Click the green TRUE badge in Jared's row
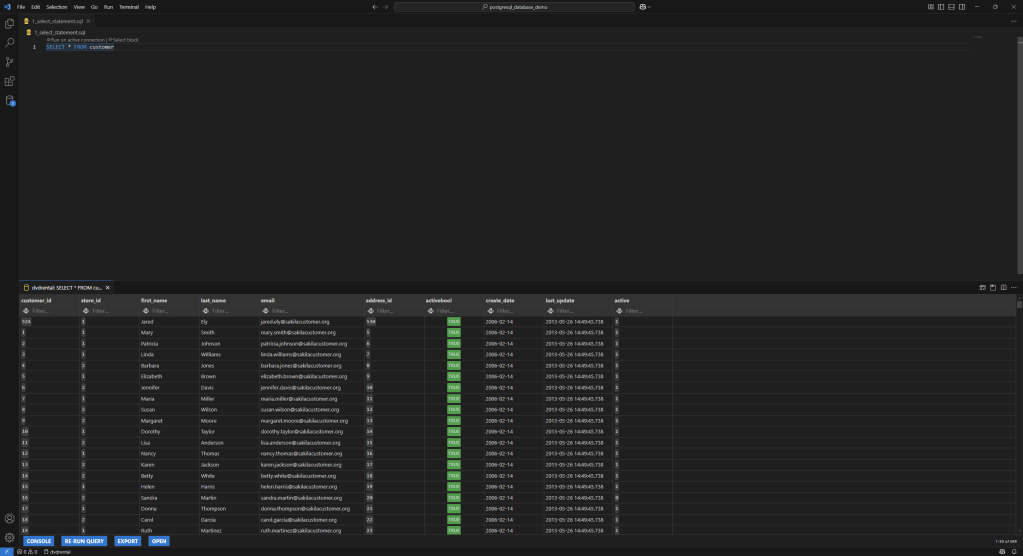The width and height of the screenshot is (1023, 556). tap(454, 321)
